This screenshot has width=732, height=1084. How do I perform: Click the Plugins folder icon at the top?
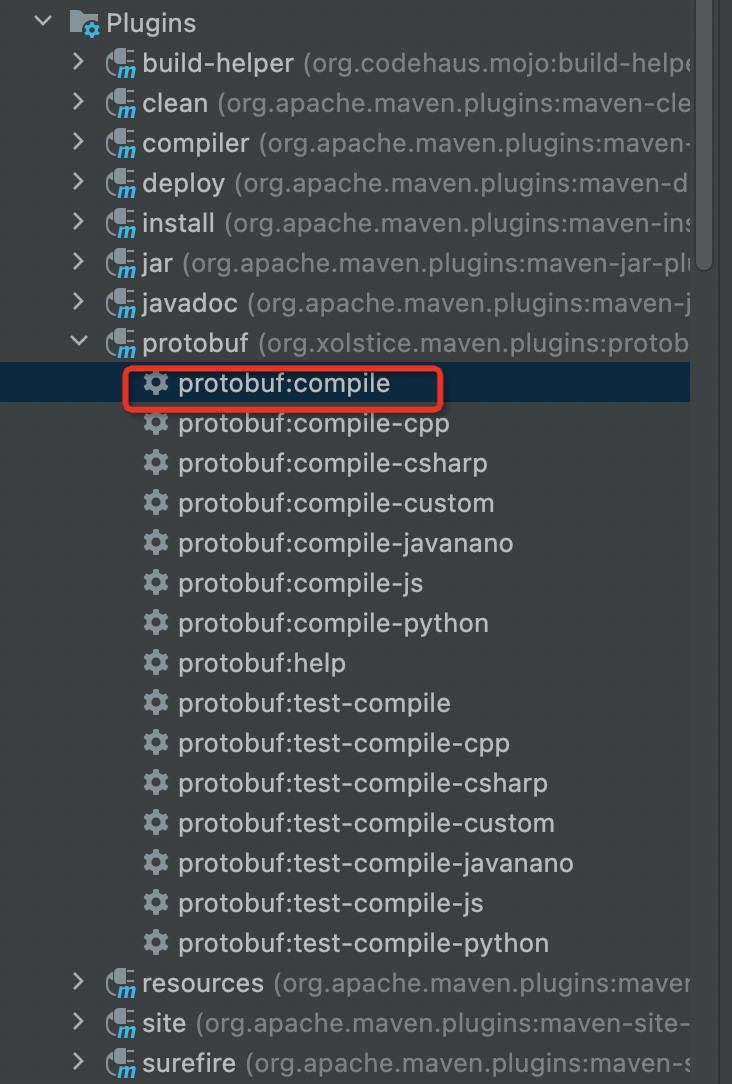coord(83,22)
